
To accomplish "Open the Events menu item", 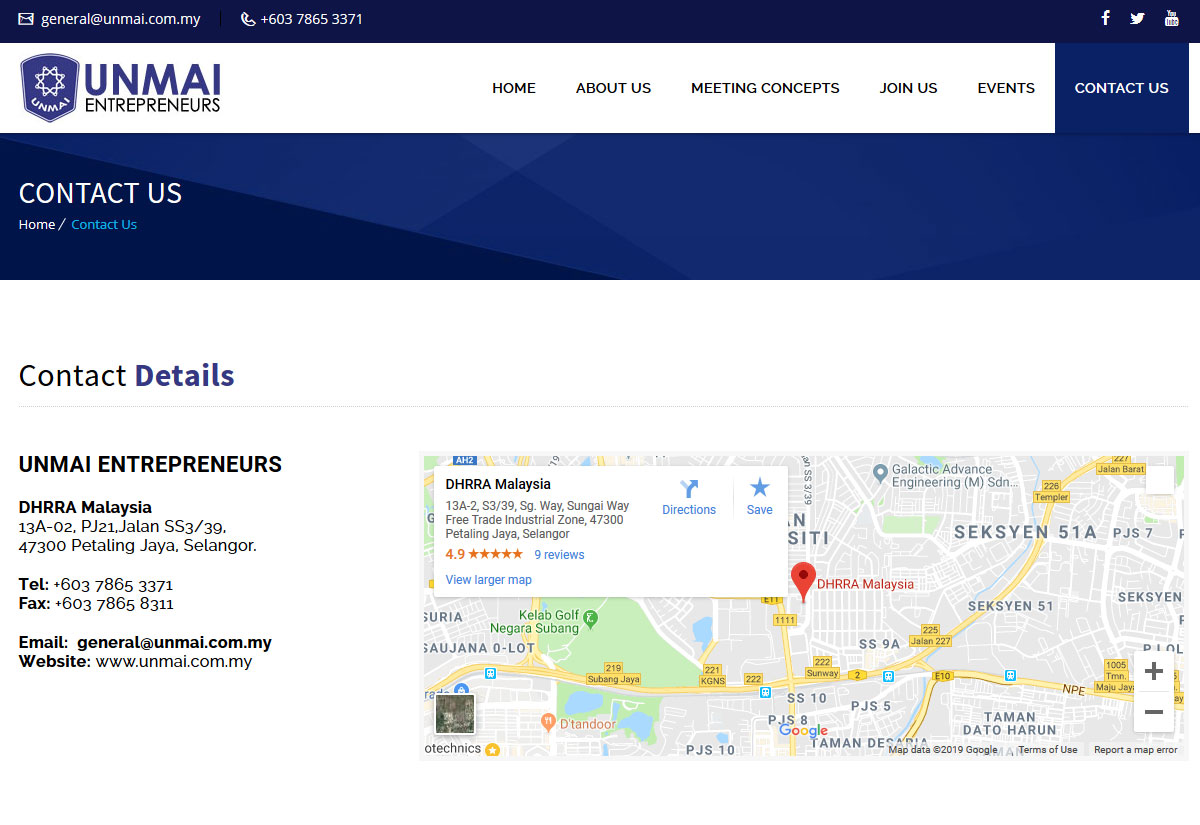I will 1006,88.
